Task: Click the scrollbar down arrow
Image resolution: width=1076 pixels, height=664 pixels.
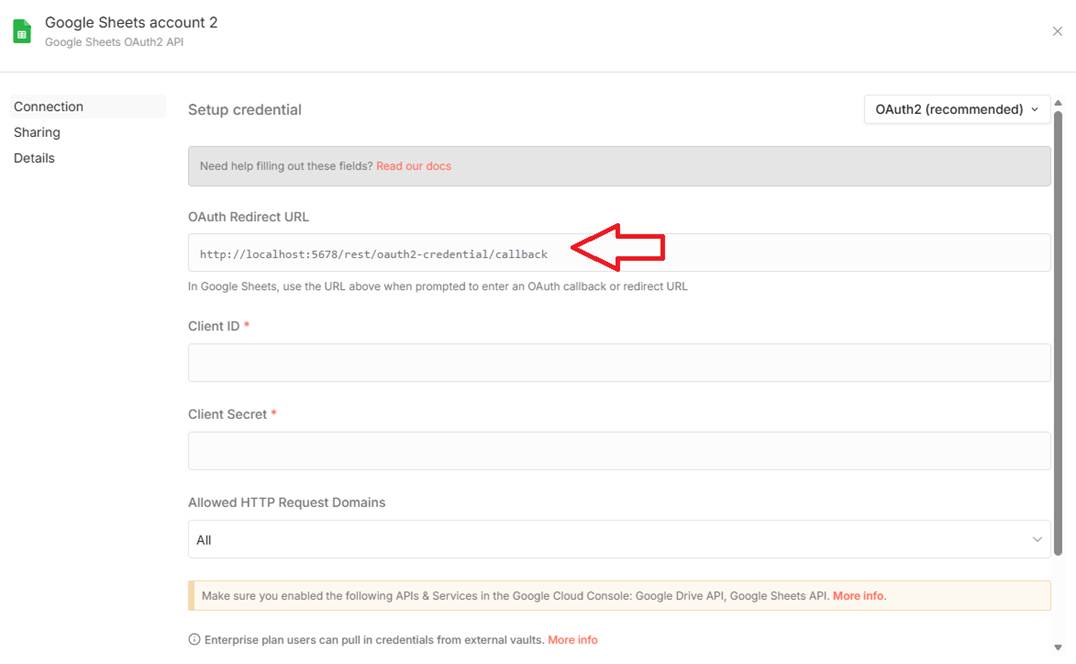Action: coord(1058,647)
